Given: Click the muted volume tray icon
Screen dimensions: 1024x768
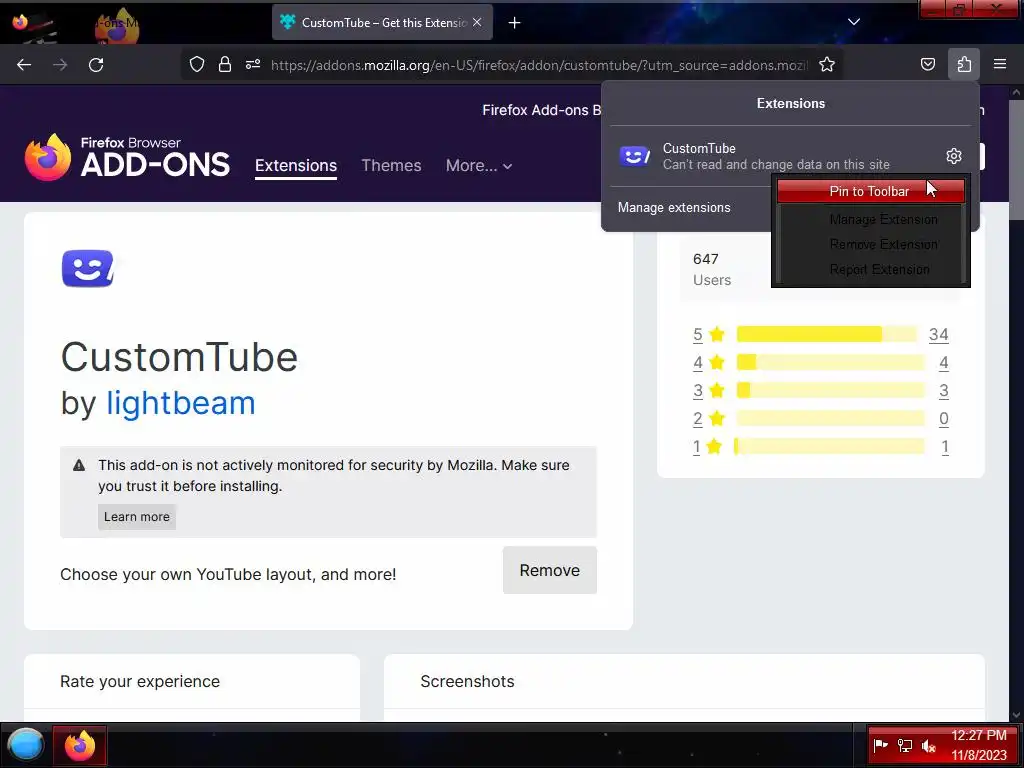Looking at the screenshot, I should pyautogui.click(x=929, y=746).
